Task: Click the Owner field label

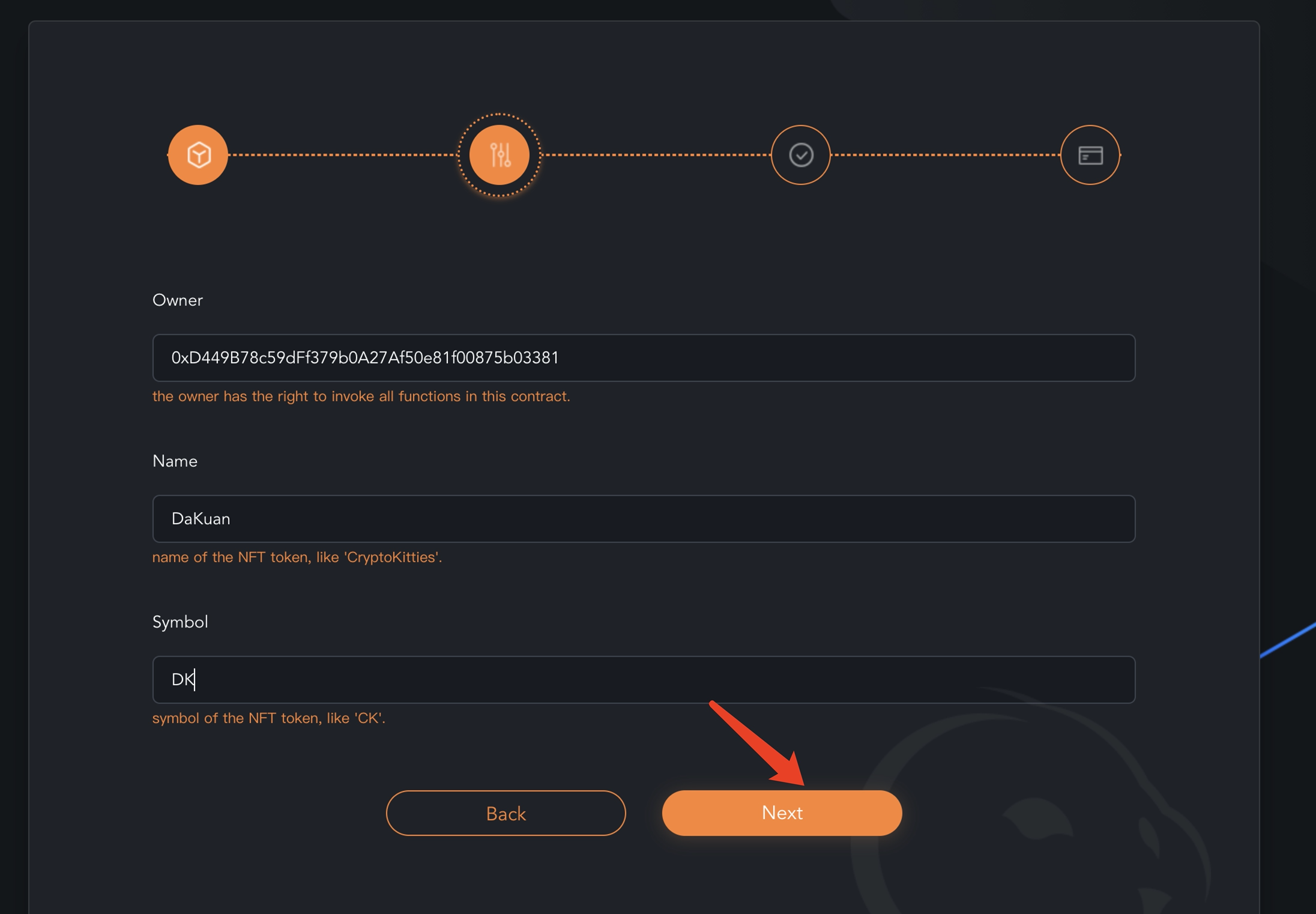Action: click(178, 300)
